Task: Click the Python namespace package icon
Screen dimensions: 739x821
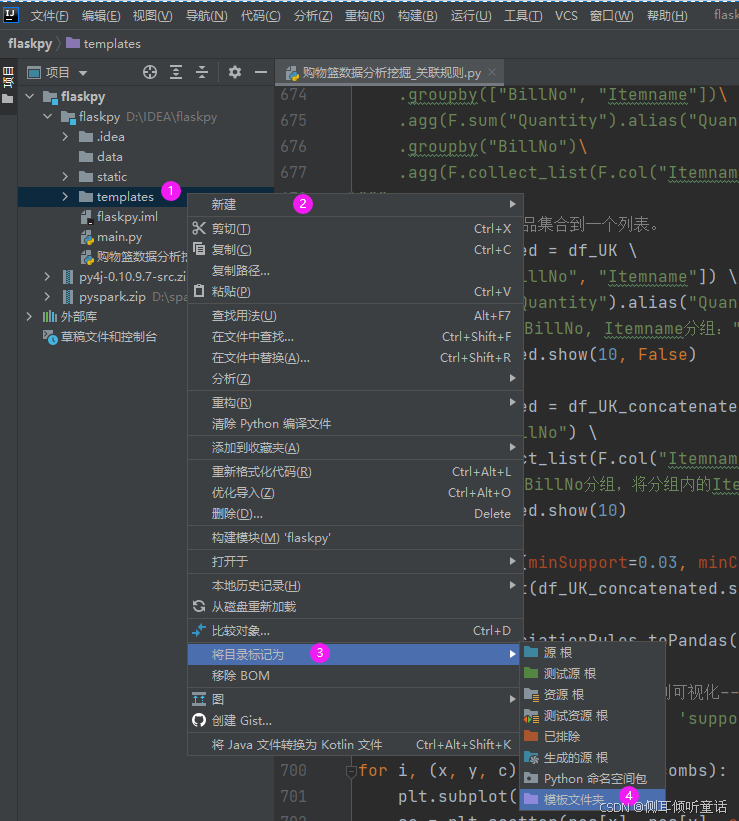Action: (x=531, y=778)
